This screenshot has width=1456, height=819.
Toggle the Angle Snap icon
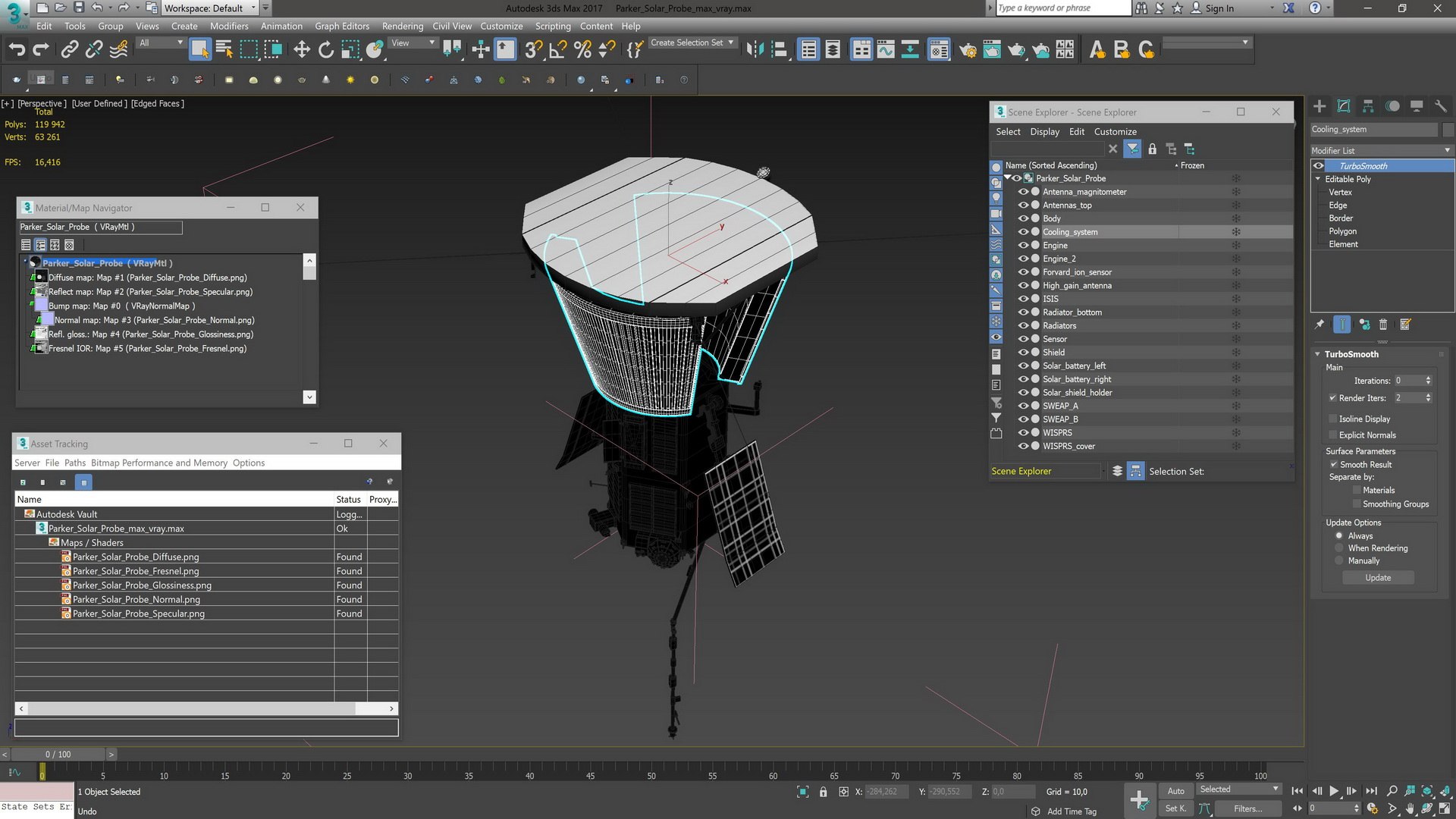(558, 50)
